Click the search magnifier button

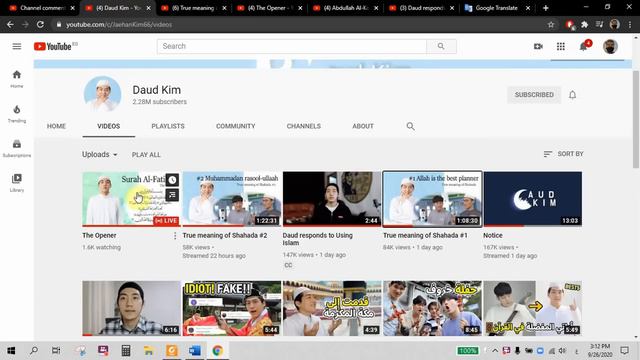tap(441, 46)
